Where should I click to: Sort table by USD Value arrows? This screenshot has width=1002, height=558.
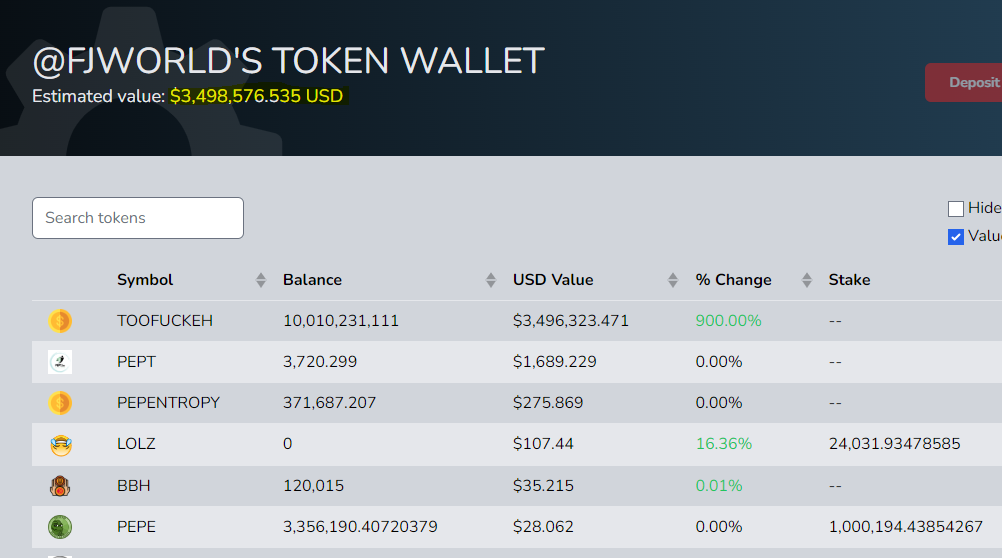pyautogui.click(x=673, y=280)
